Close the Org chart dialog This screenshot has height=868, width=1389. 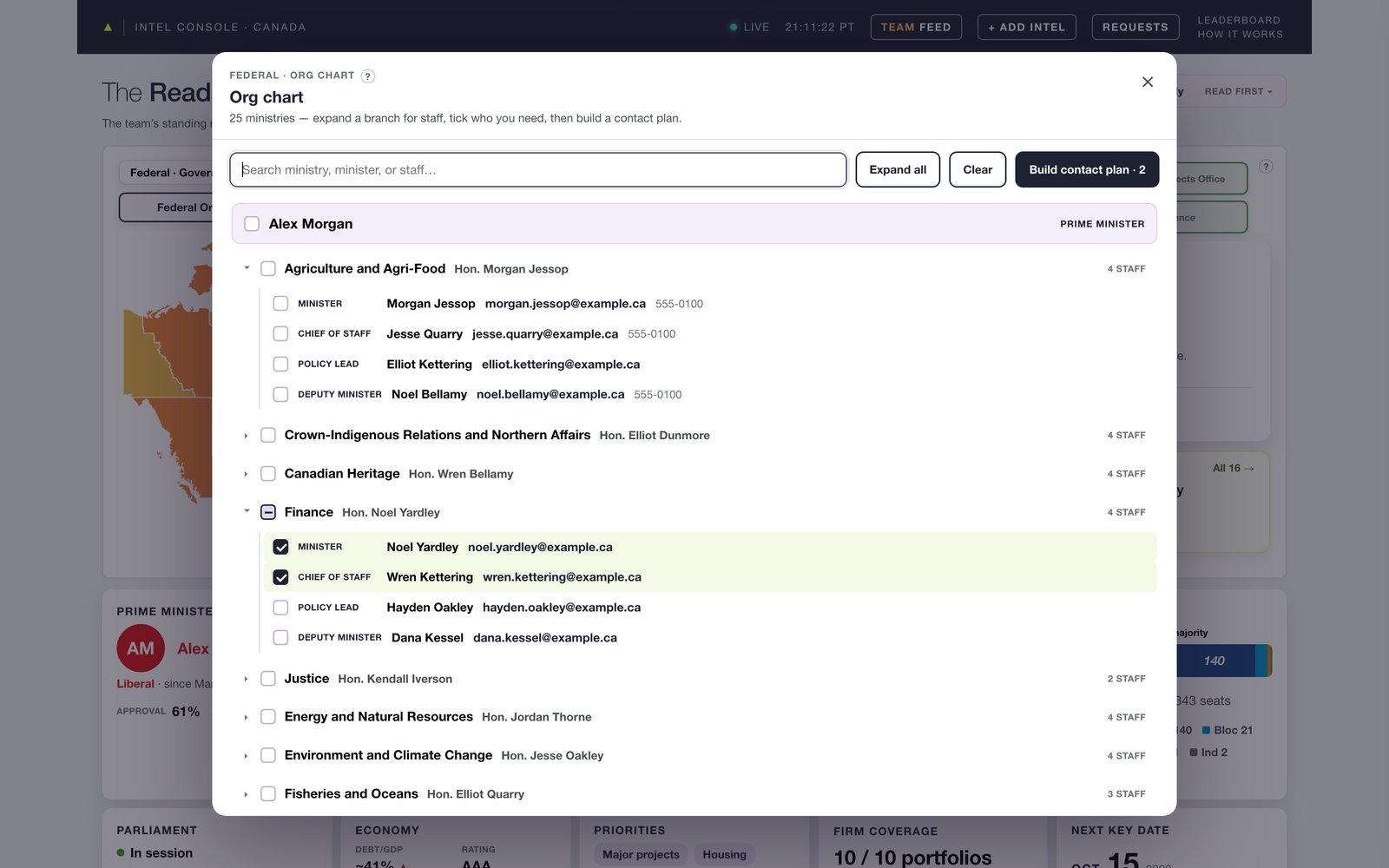(1147, 82)
